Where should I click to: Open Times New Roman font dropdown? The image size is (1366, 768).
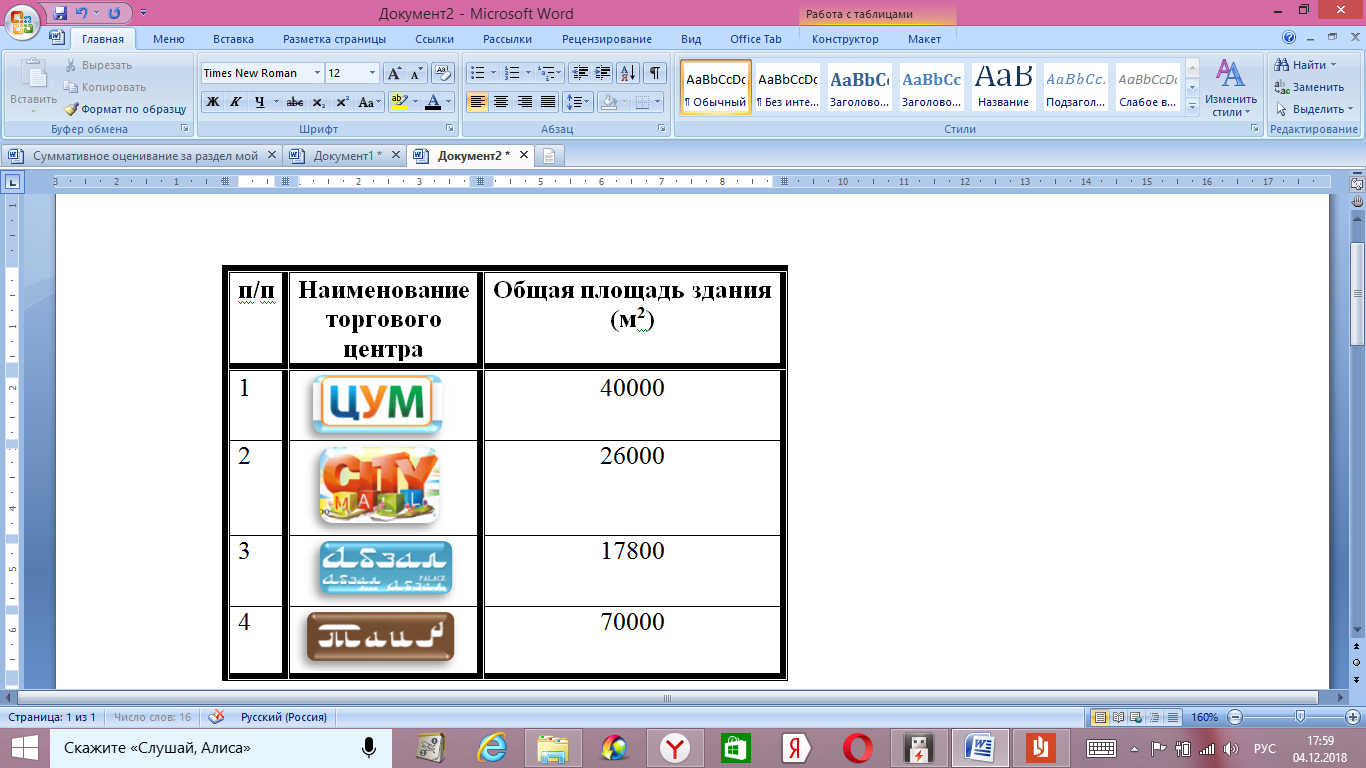(x=317, y=73)
